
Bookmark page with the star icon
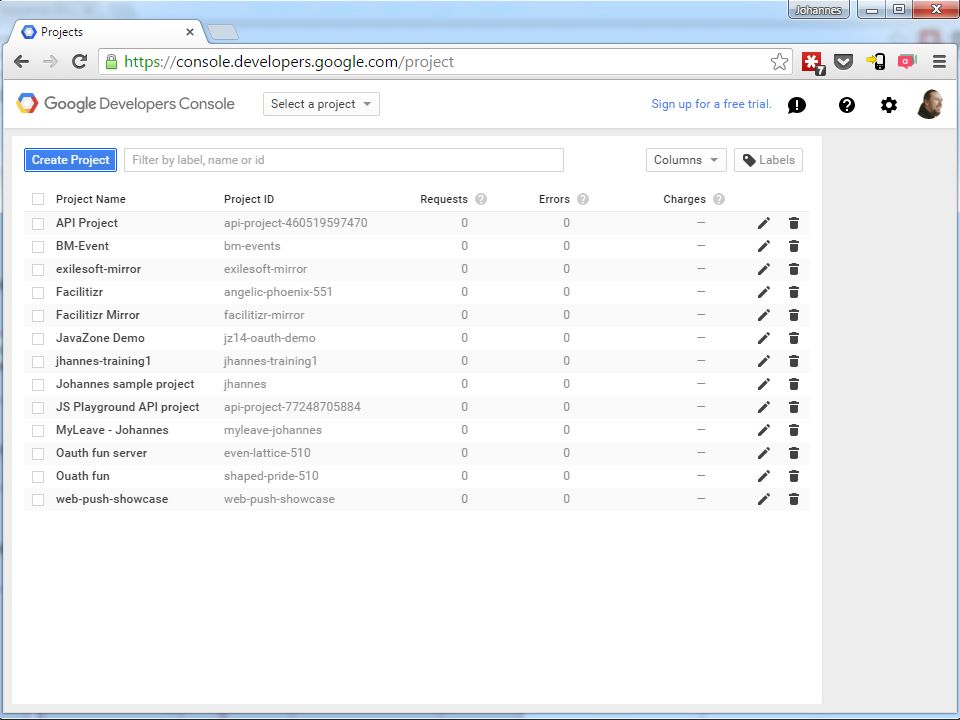779,62
